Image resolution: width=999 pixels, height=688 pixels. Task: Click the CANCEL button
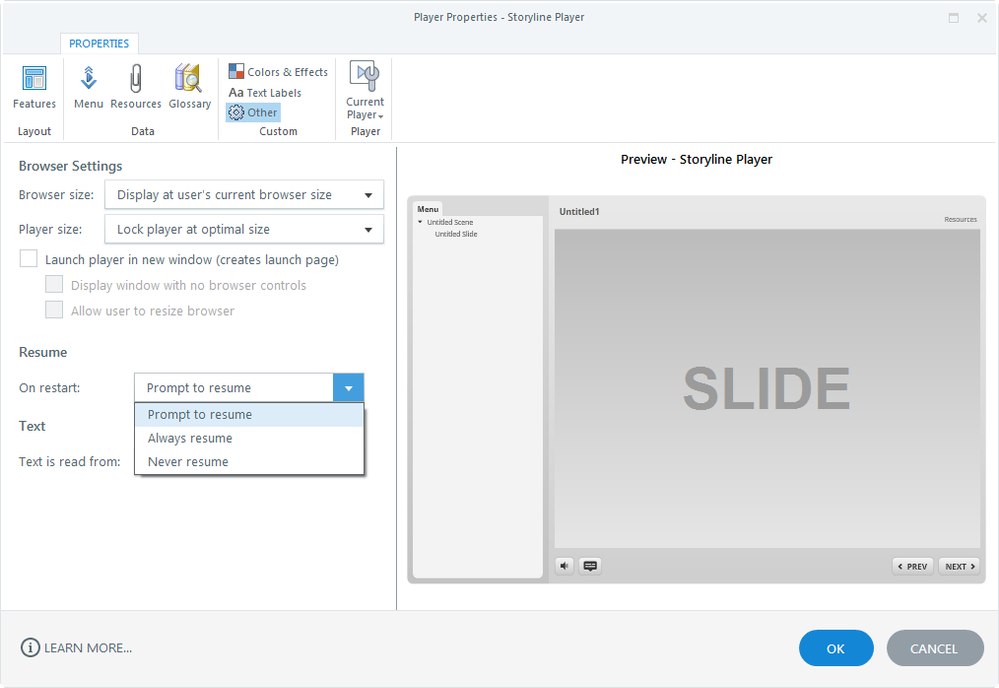[x=935, y=649]
